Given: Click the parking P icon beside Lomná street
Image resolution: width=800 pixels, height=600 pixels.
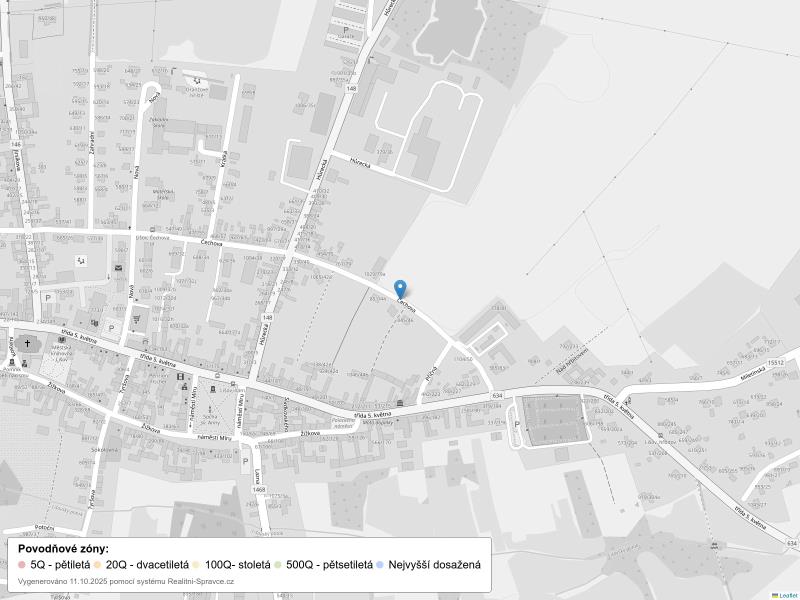Looking at the screenshot, I should (245, 461).
